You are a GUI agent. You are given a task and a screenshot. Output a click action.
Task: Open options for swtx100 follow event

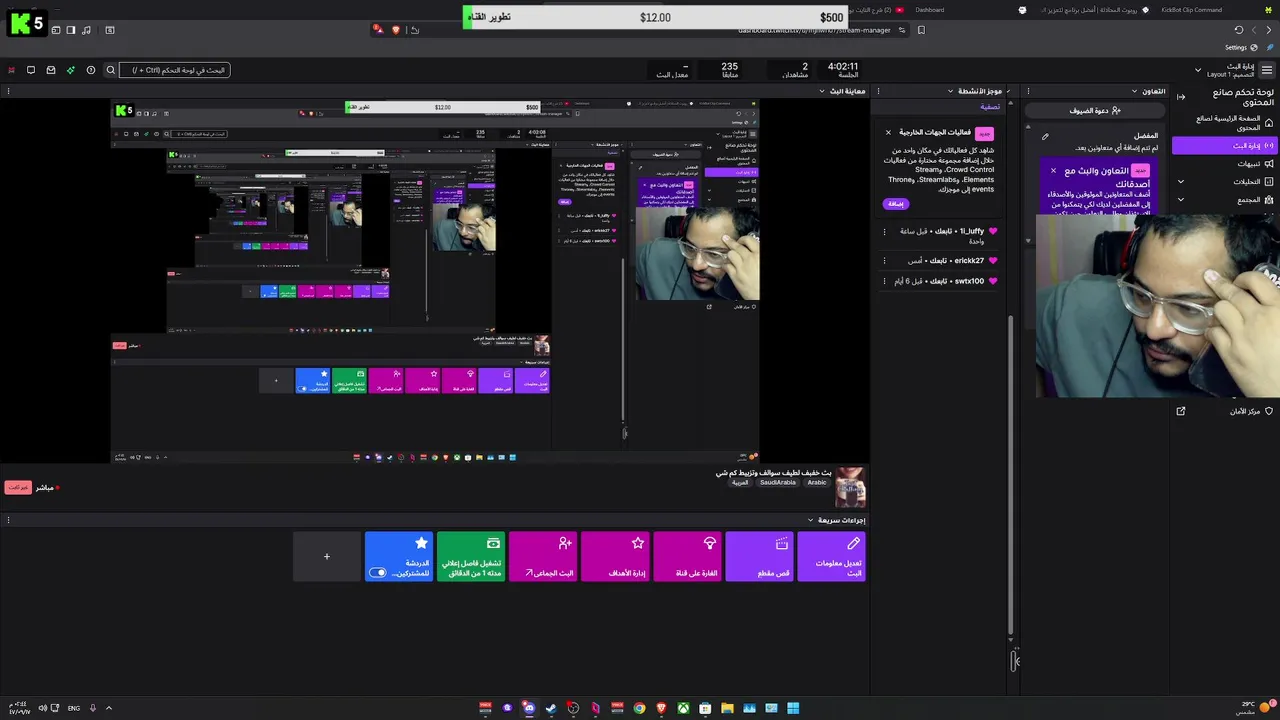coord(884,281)
